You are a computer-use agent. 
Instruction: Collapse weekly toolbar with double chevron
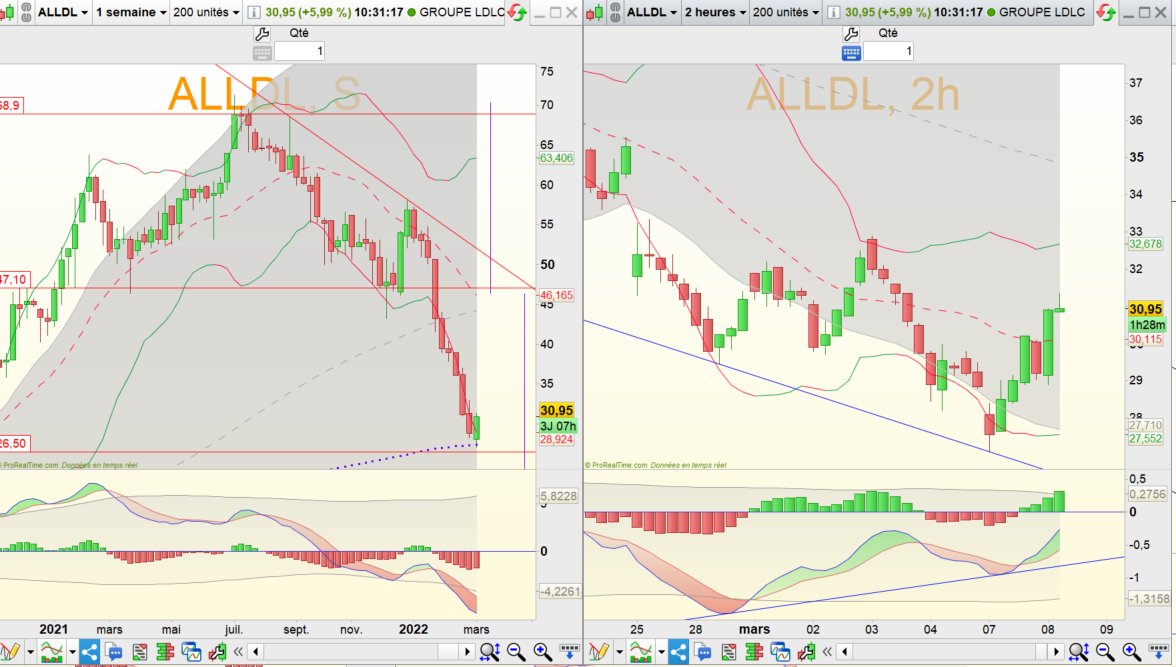(x=238, y=651)
